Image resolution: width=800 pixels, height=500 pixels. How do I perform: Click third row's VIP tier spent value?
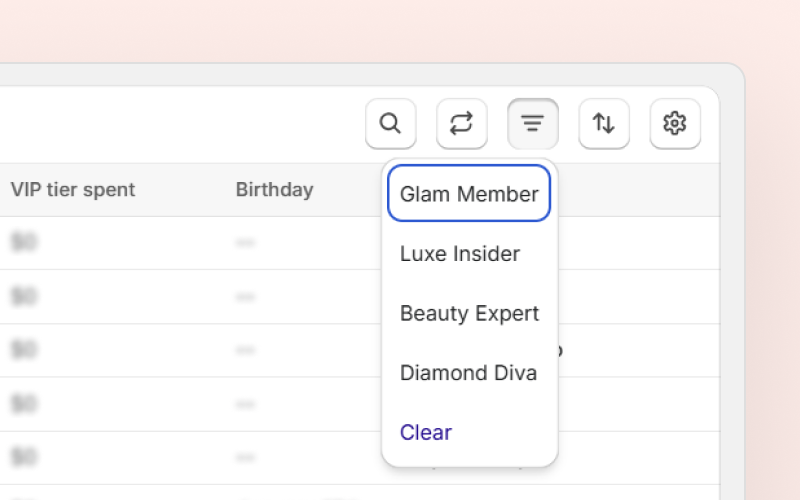tap(24, 351)
